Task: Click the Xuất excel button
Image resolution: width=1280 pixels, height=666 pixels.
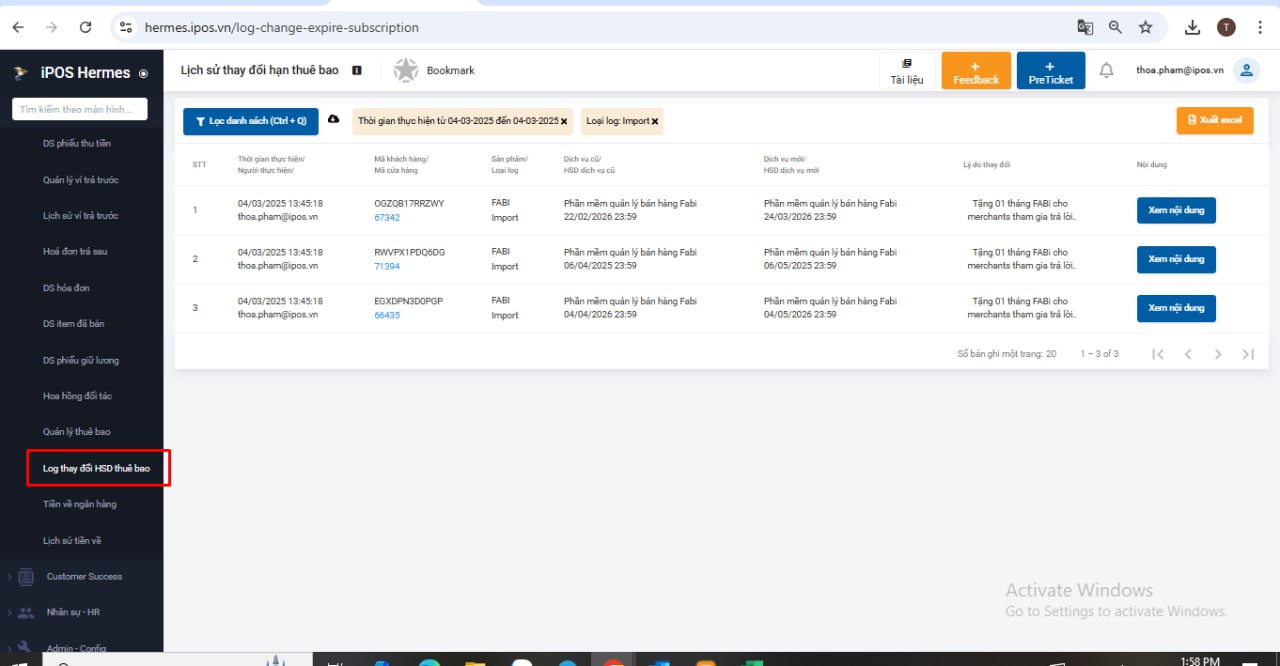Action: point(1215,120)
